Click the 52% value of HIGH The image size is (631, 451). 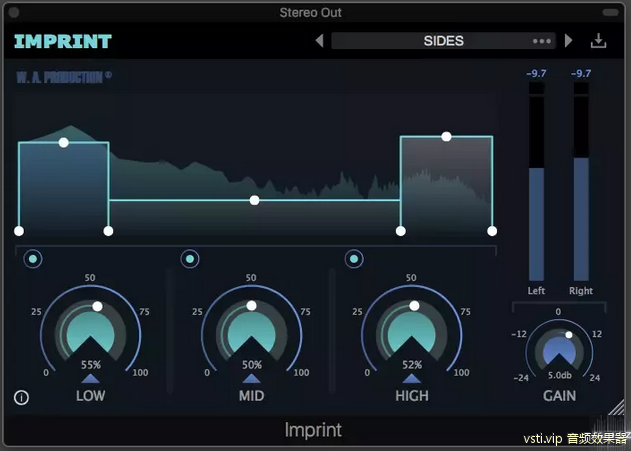click(412, 365)
